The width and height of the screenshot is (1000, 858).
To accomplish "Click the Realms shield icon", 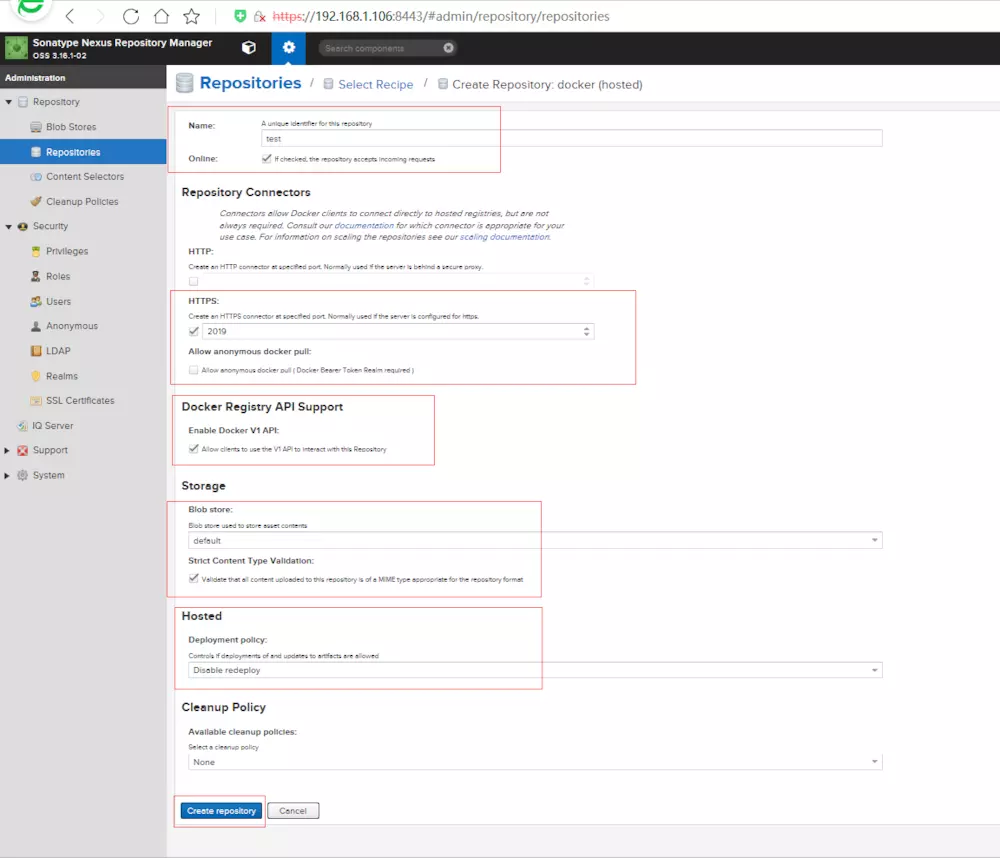I will [36, 376].
